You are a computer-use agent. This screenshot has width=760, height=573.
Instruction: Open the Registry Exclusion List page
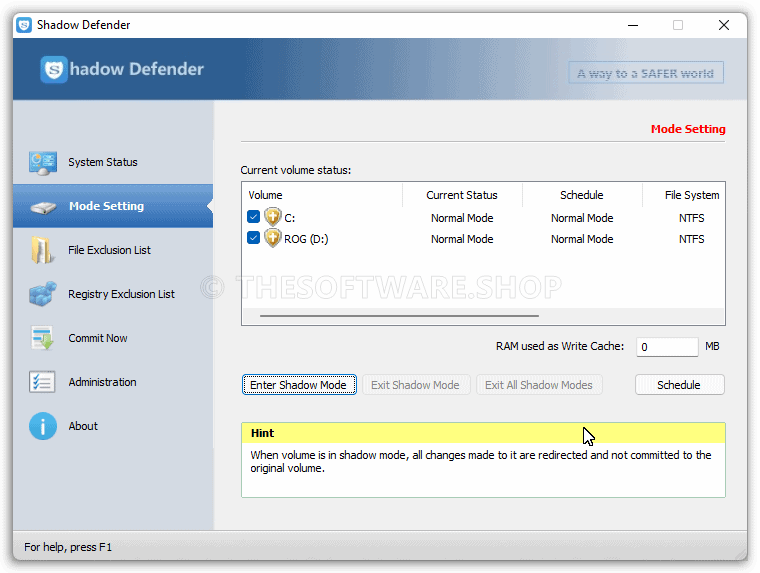(x=121, y=294)
